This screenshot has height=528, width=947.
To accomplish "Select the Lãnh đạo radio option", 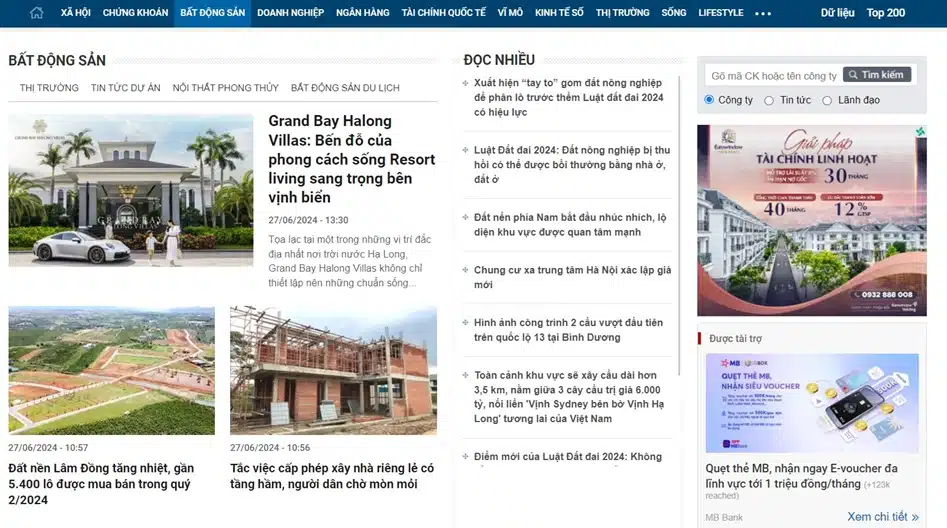I will (x=827, y=100).
